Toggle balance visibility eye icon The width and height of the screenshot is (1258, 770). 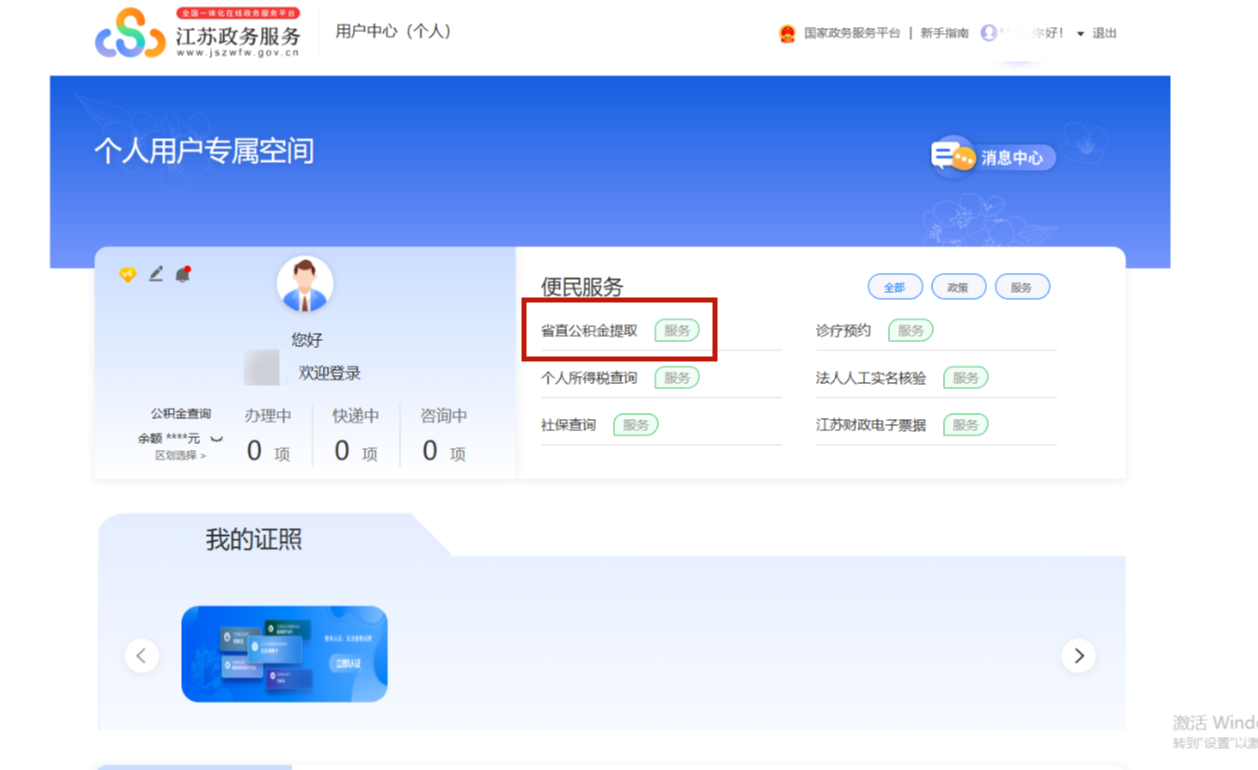pos(216,439)
